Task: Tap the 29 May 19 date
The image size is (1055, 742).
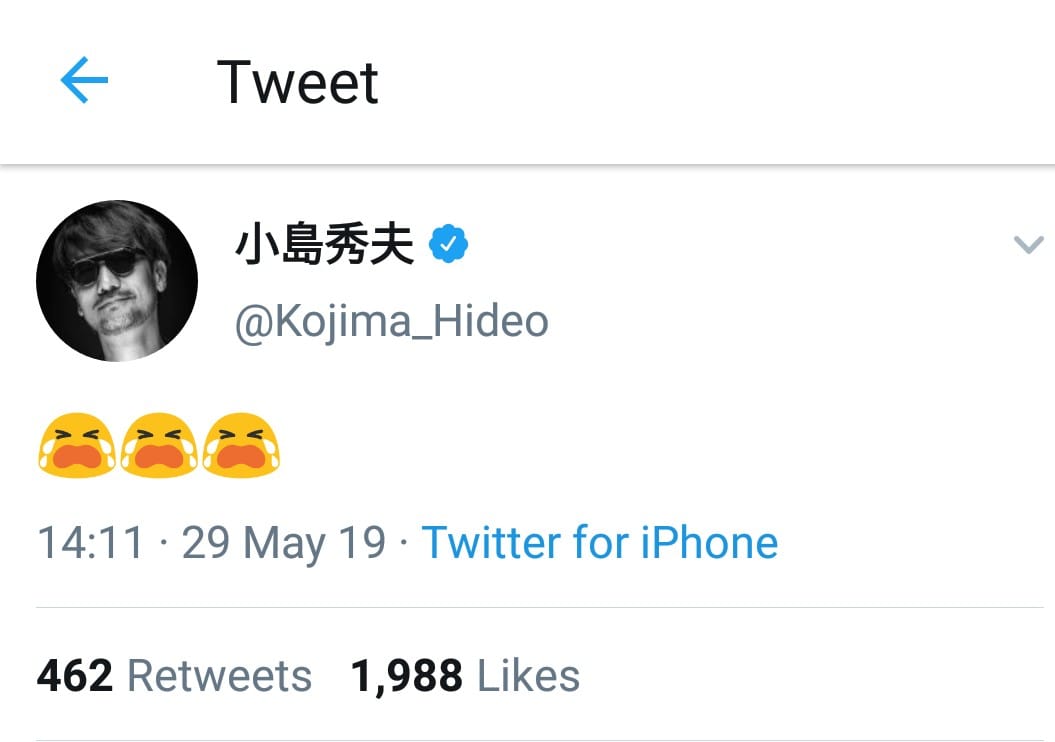Action: coord(284,543)
